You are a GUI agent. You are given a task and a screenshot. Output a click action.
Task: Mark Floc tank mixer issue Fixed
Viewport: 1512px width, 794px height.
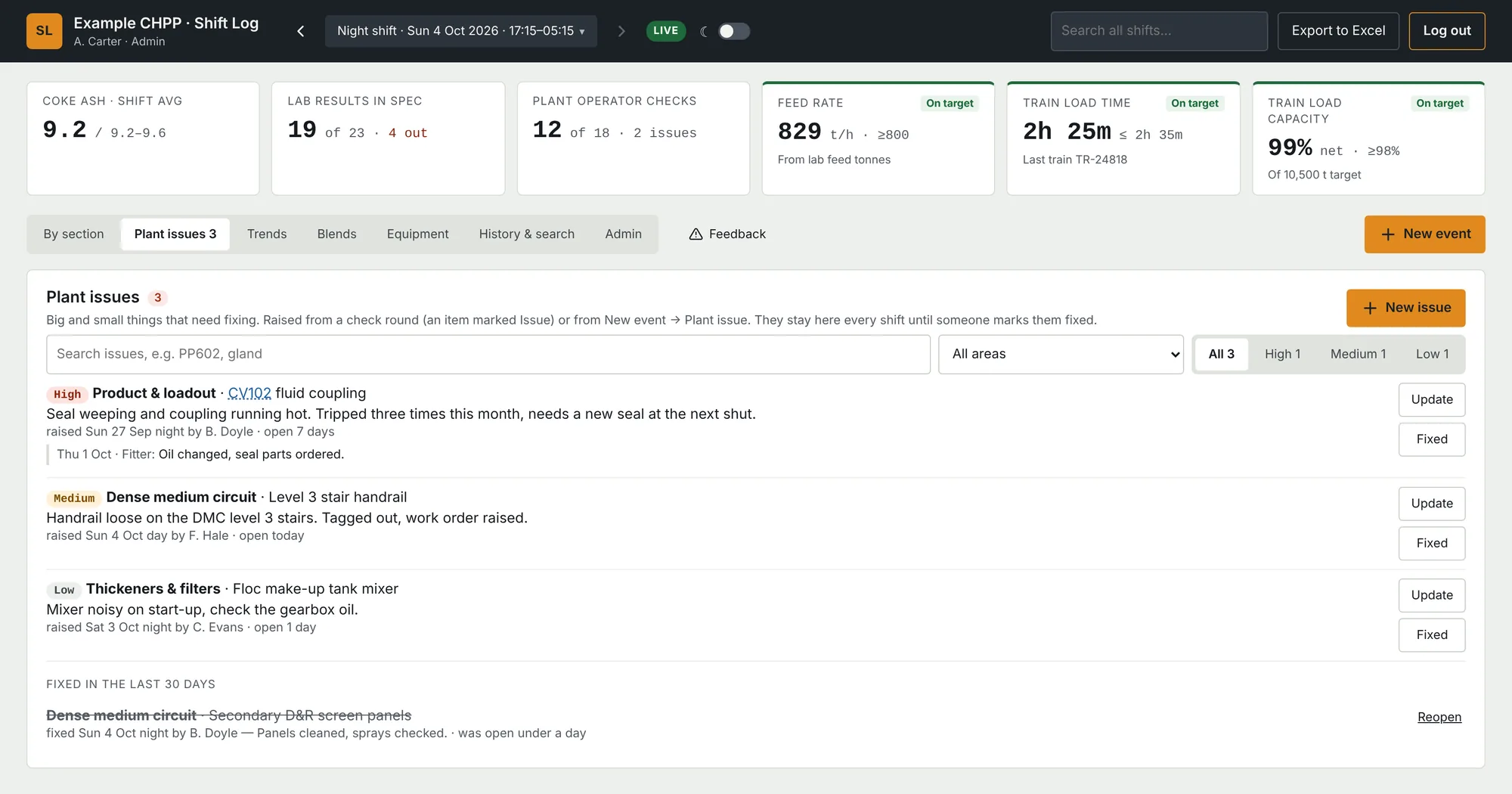(1432, 634)
